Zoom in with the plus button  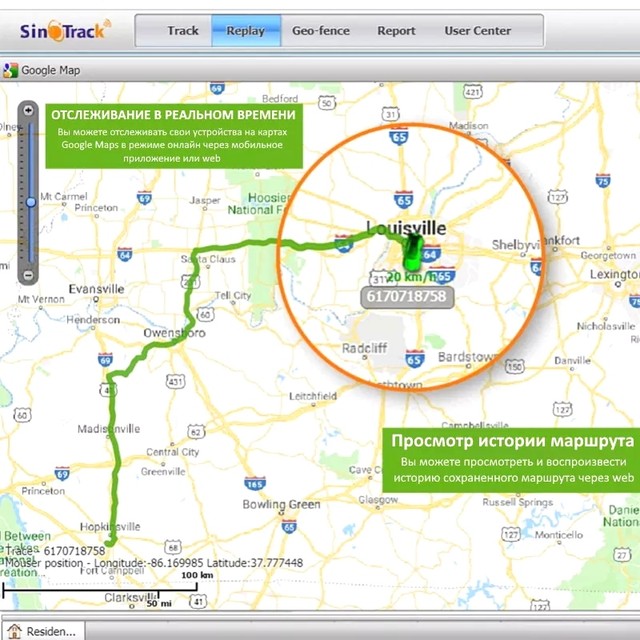pos(28,110)
